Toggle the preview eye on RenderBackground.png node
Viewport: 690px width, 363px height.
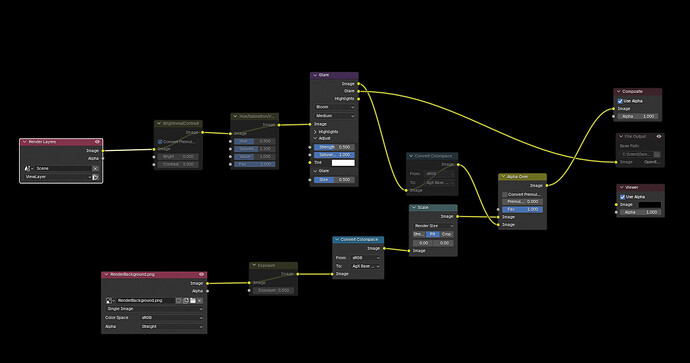pyautogui.click(x=202, y=274)
